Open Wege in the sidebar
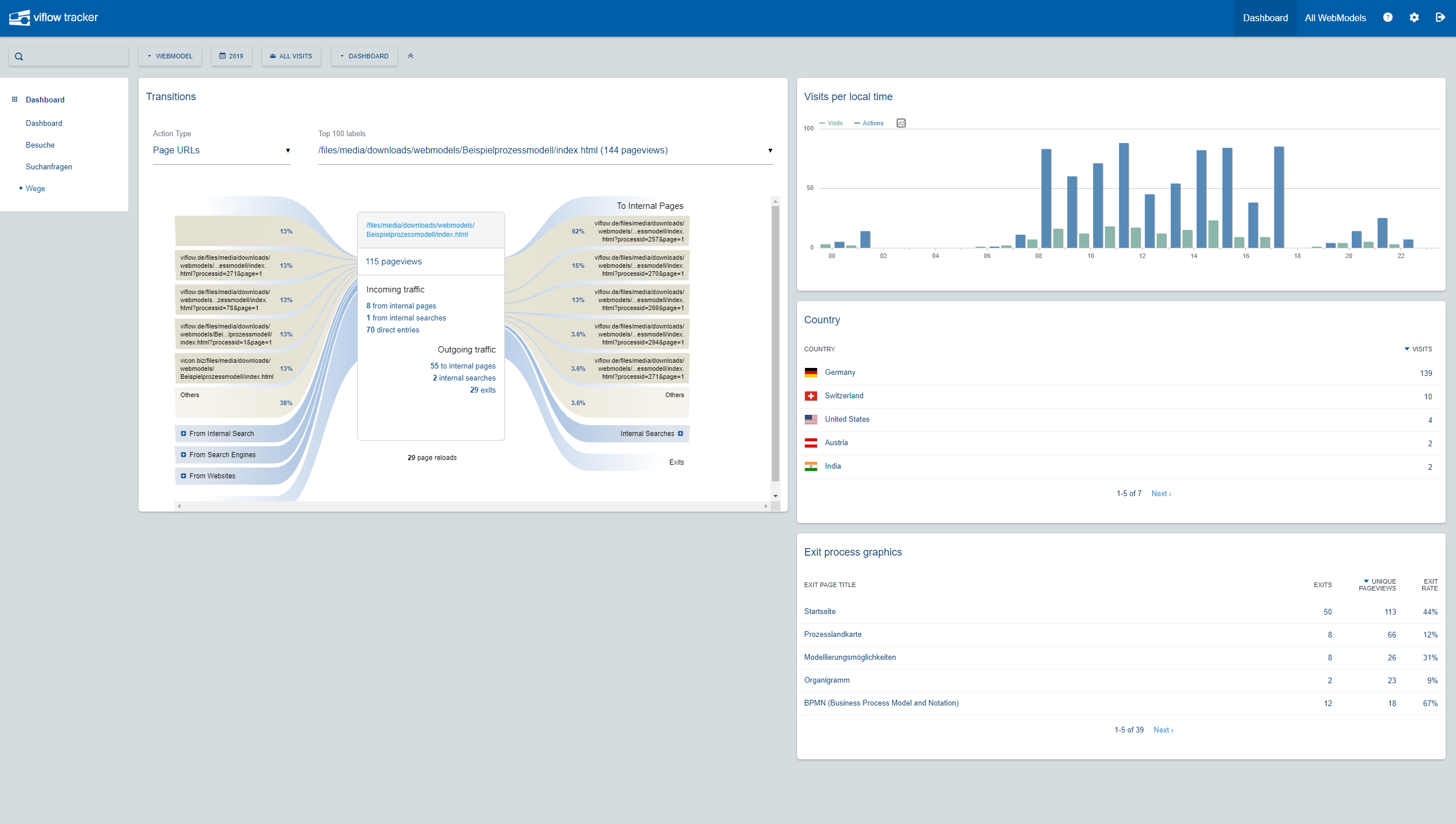The image size is (1456, 824). click(35, 189)
